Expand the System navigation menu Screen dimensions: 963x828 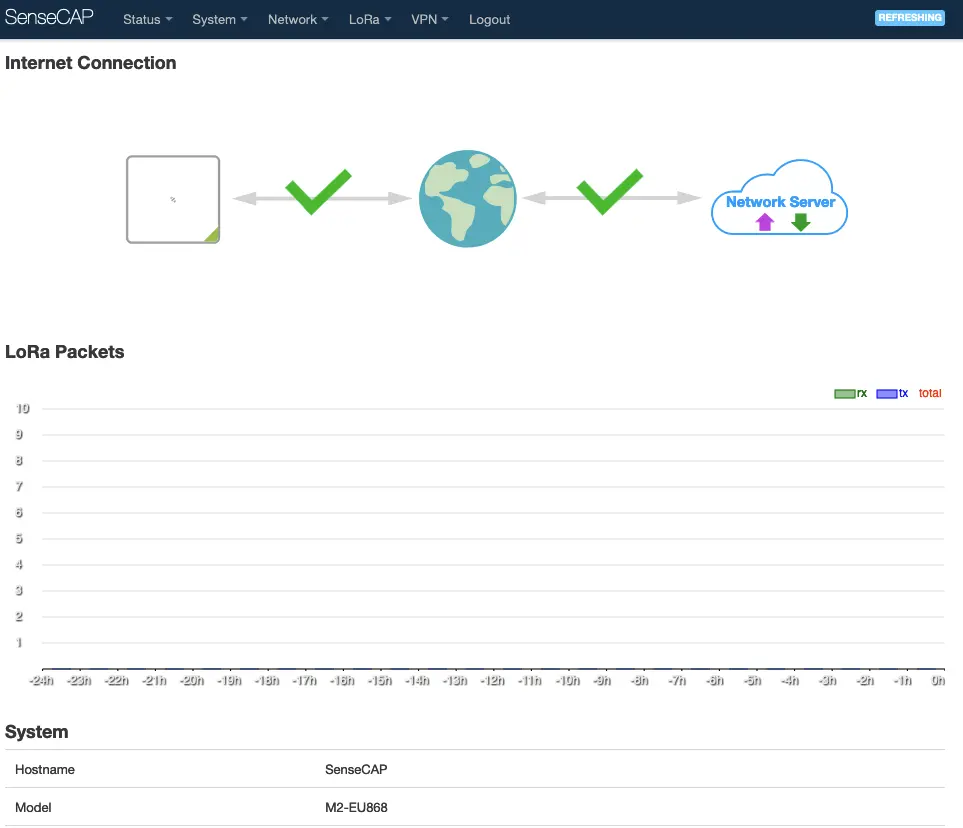(220, 20)
